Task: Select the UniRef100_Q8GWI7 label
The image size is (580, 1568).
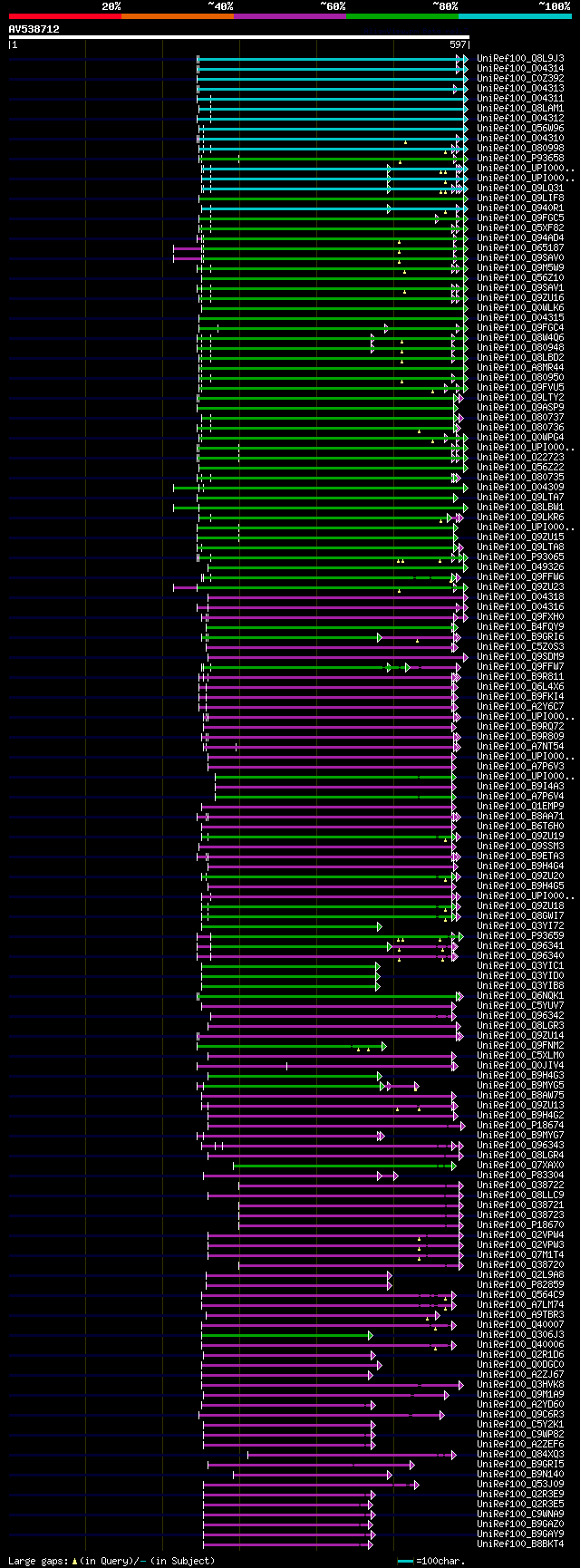Action: click(520, 915)
